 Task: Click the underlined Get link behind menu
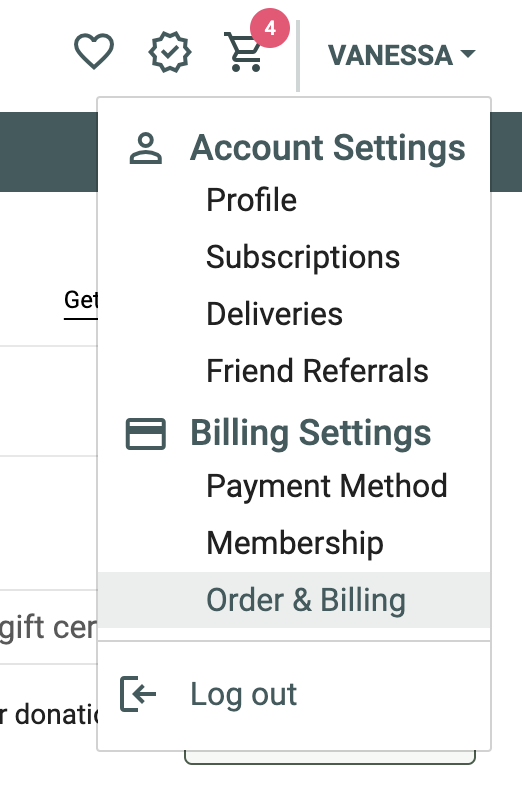click(81, 300)
